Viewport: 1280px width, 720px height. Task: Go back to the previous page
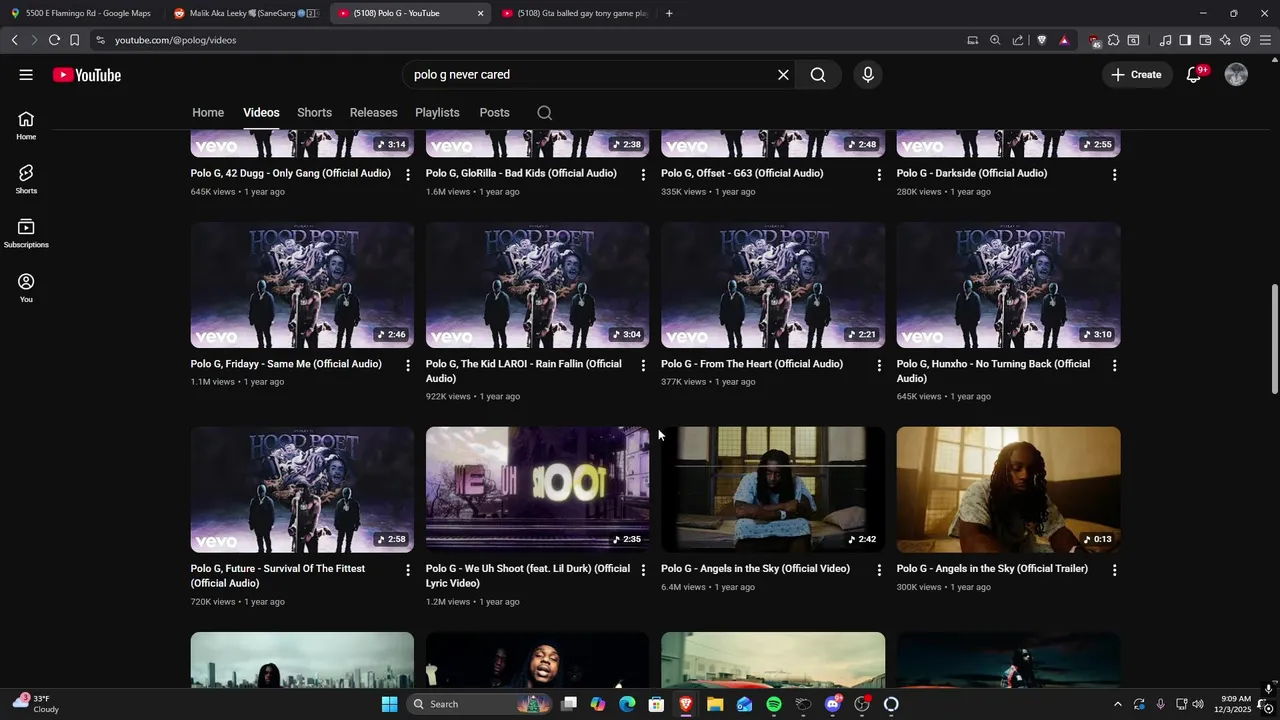click(14, 40)
